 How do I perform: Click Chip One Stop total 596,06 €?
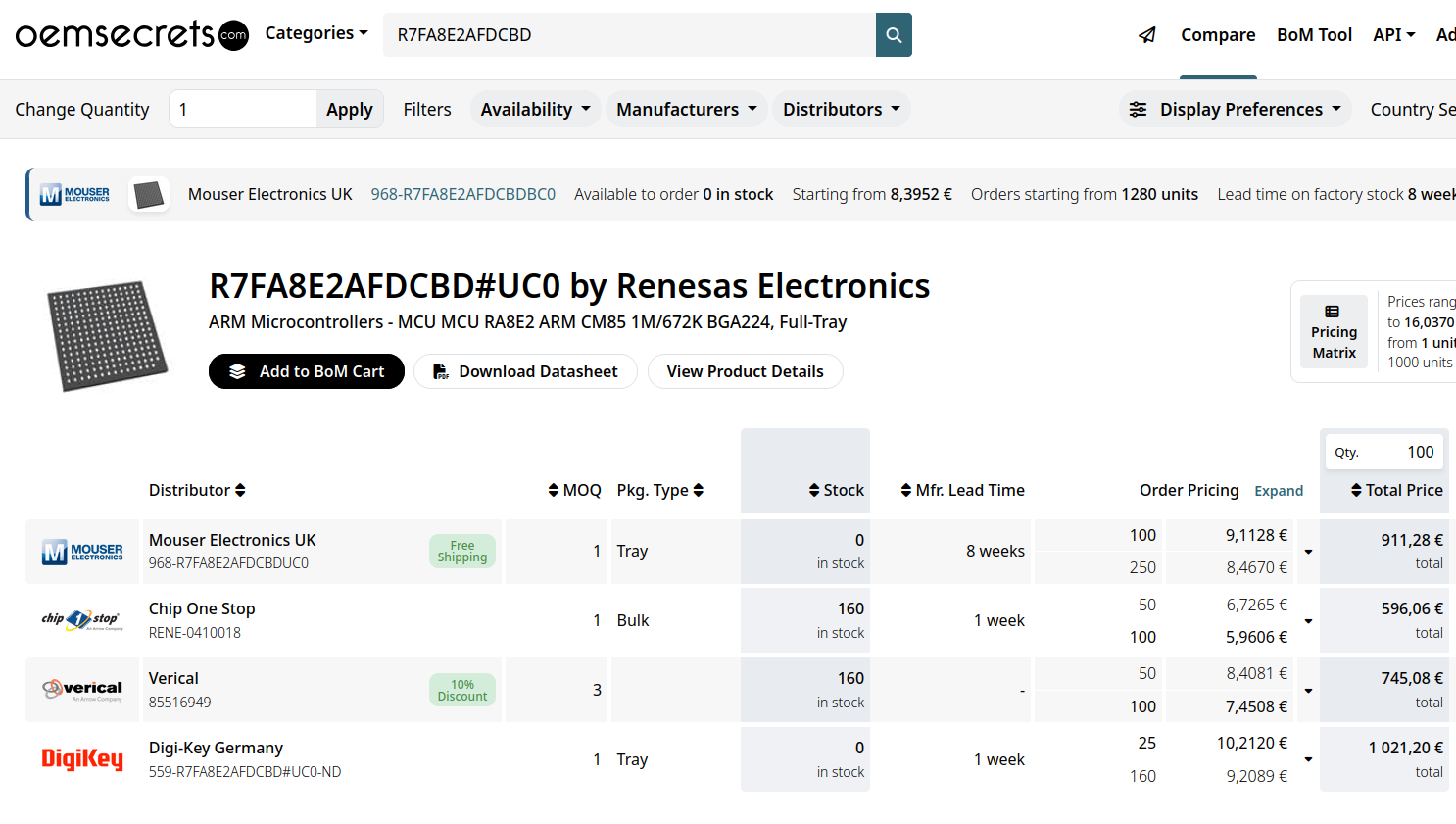[1412, 608]
